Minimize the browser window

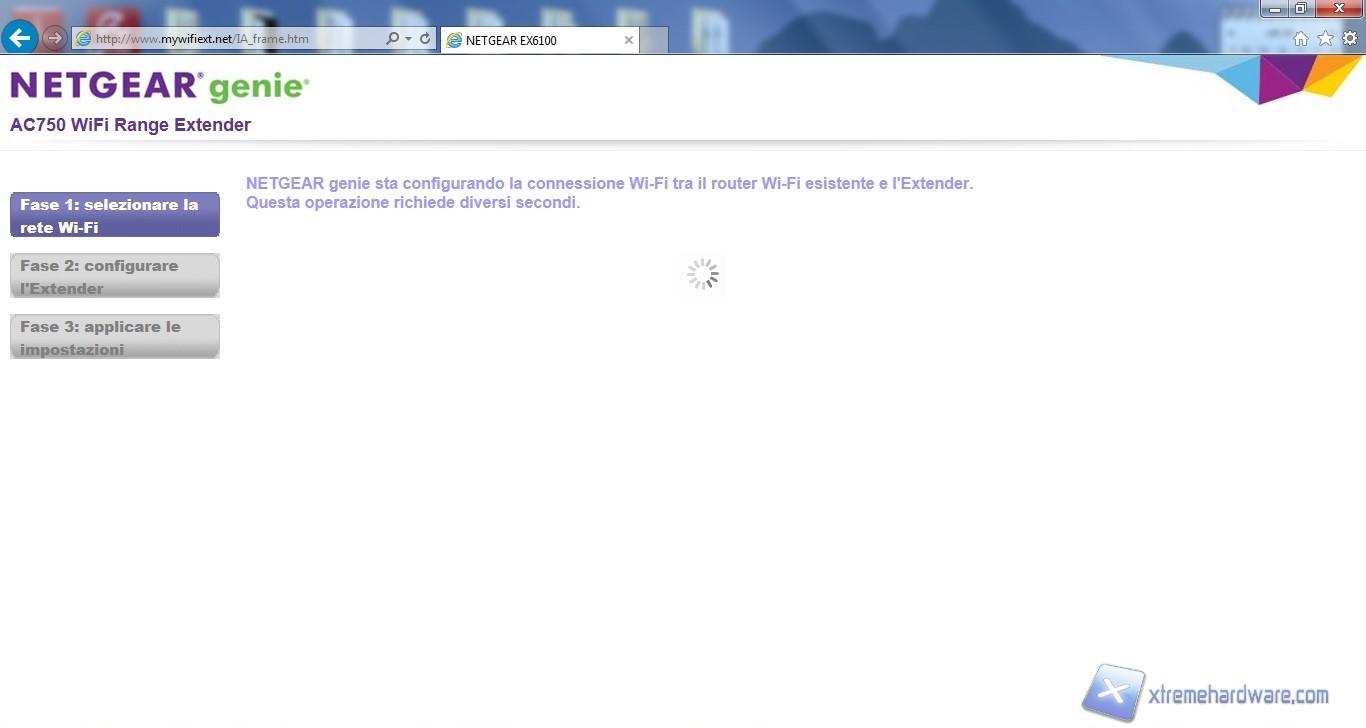tap(1274, 9)
